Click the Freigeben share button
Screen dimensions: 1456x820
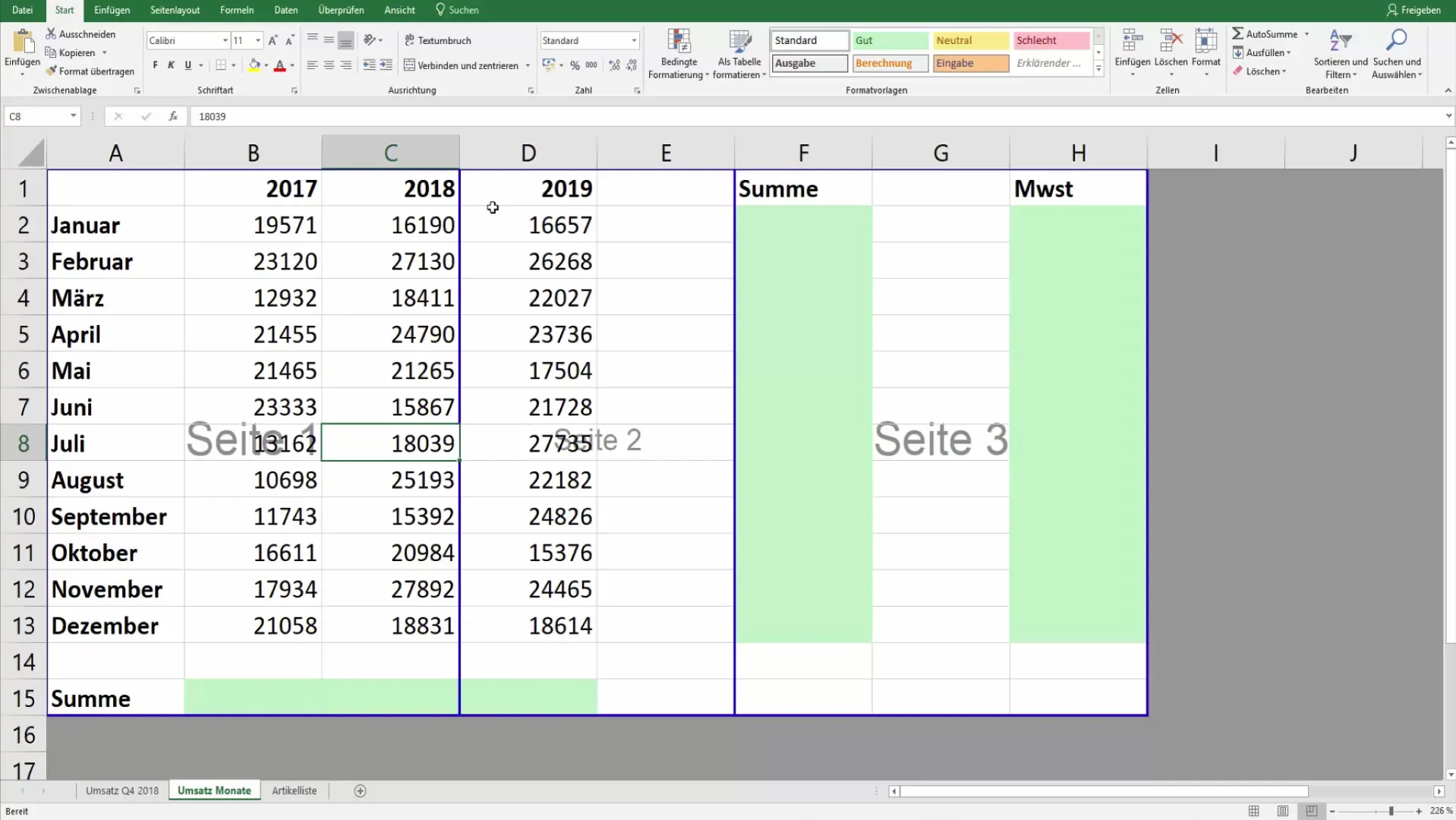click(1413, 10)
